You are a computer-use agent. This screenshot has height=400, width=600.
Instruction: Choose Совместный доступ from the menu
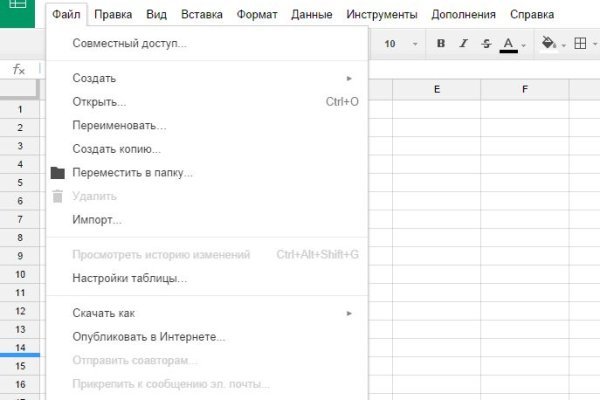pyautogui.click(x=129, y=43)
